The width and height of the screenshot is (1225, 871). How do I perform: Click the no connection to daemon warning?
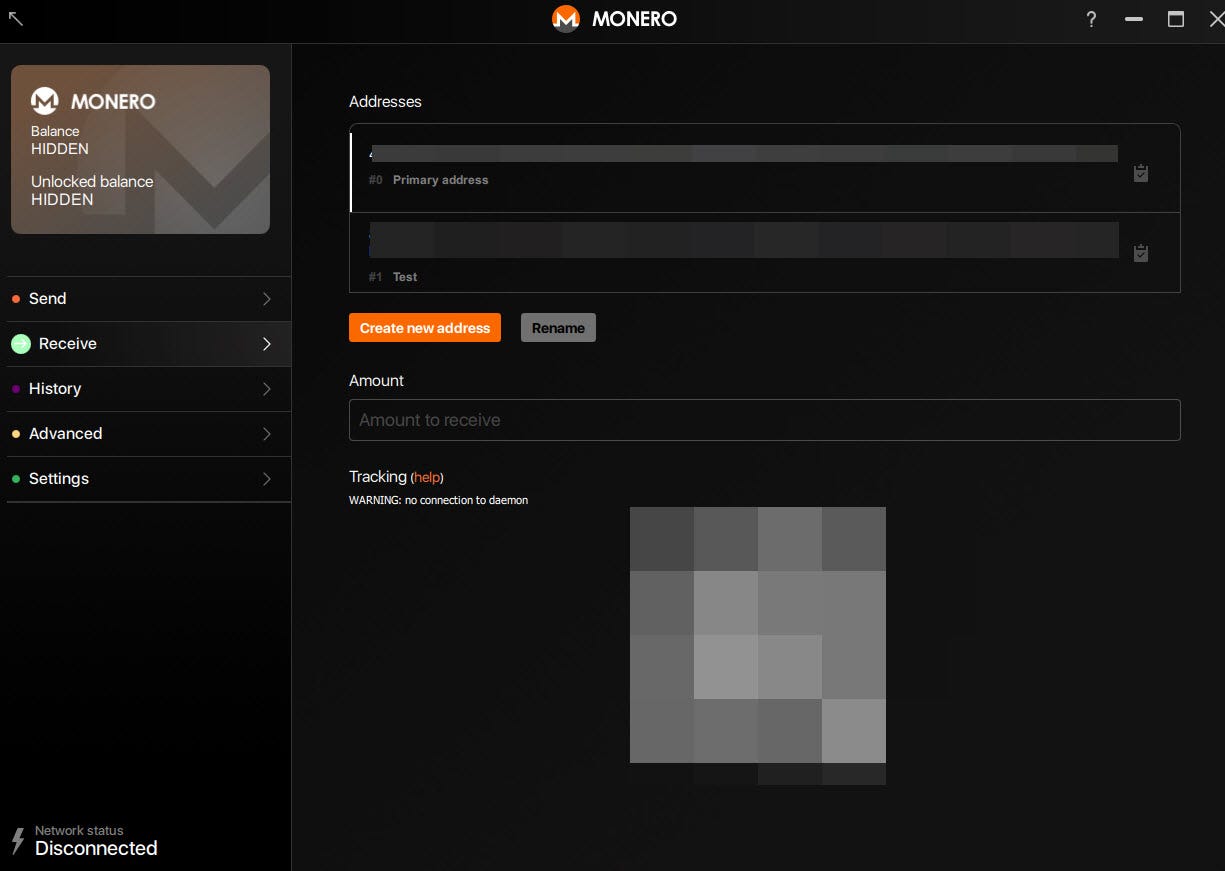click(x=438, y=500)
